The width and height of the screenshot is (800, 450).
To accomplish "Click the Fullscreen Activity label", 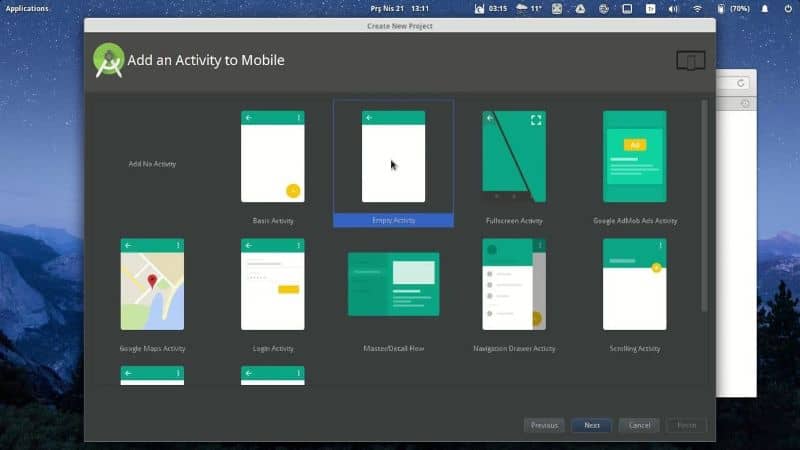I will 514,221.
